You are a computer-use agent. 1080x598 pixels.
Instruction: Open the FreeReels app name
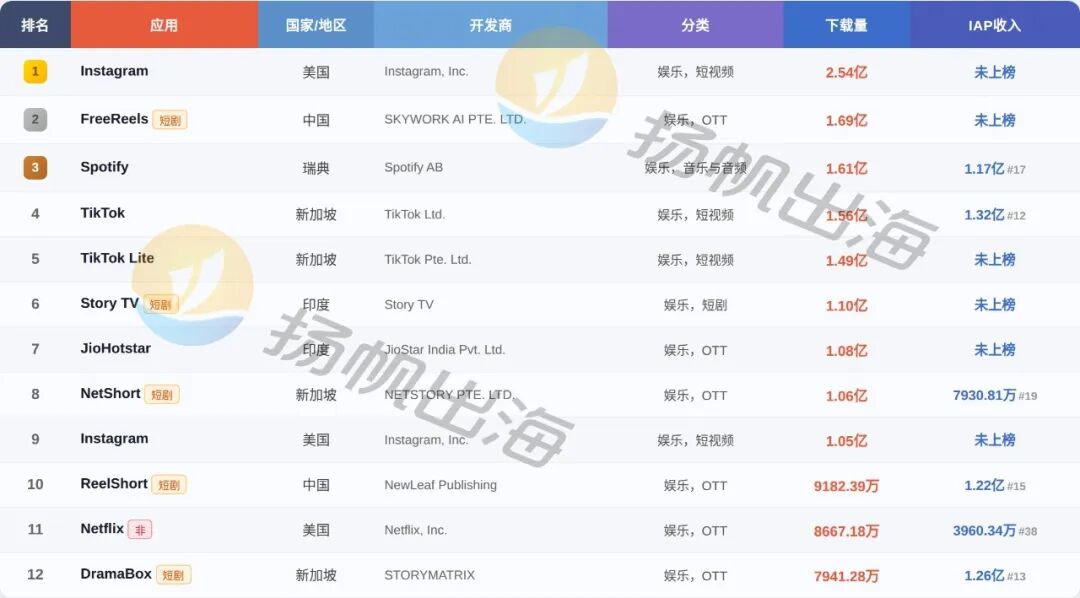click(114, 119)
